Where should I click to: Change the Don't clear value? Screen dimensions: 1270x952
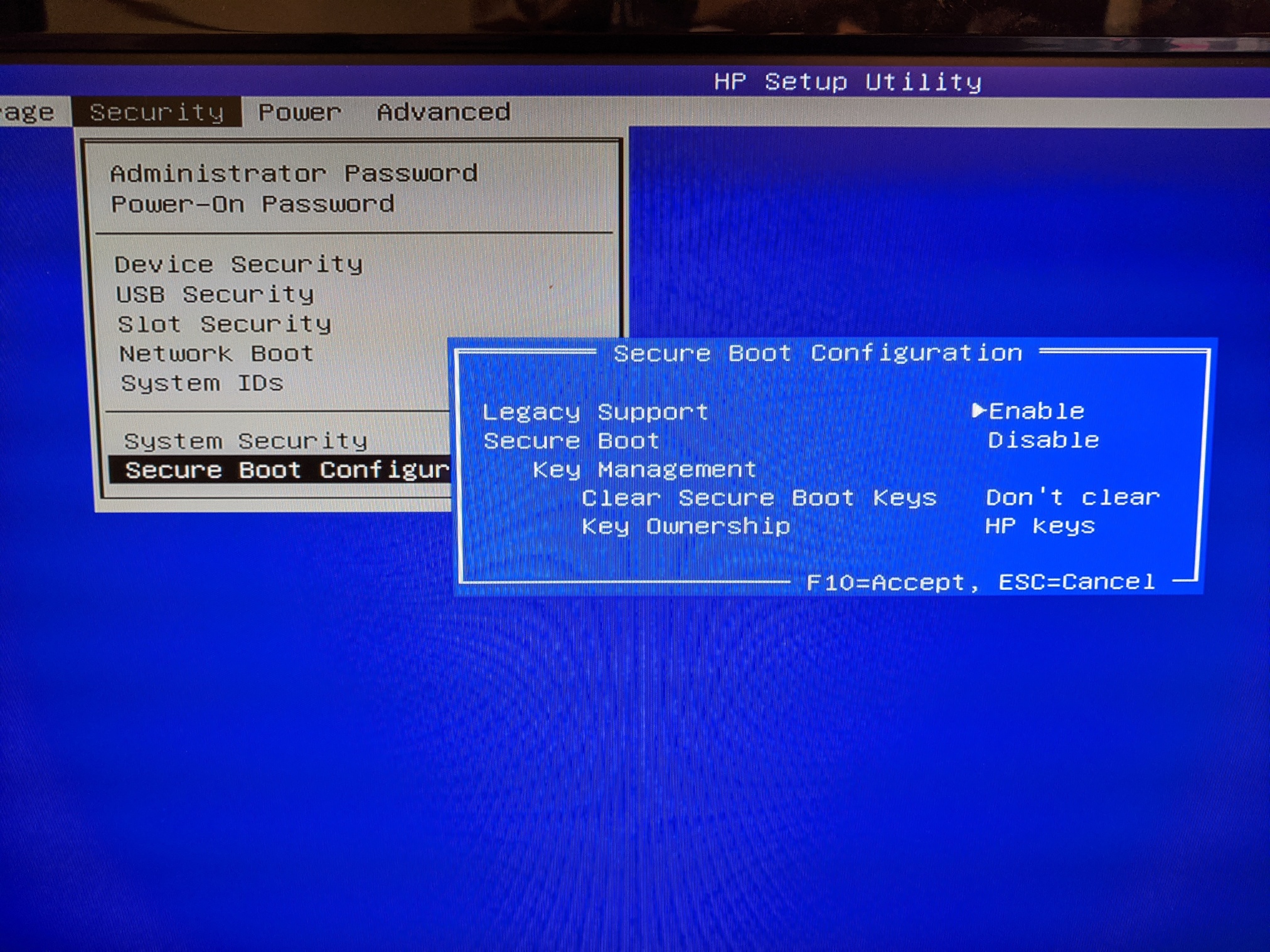[x=1073, y=497]
